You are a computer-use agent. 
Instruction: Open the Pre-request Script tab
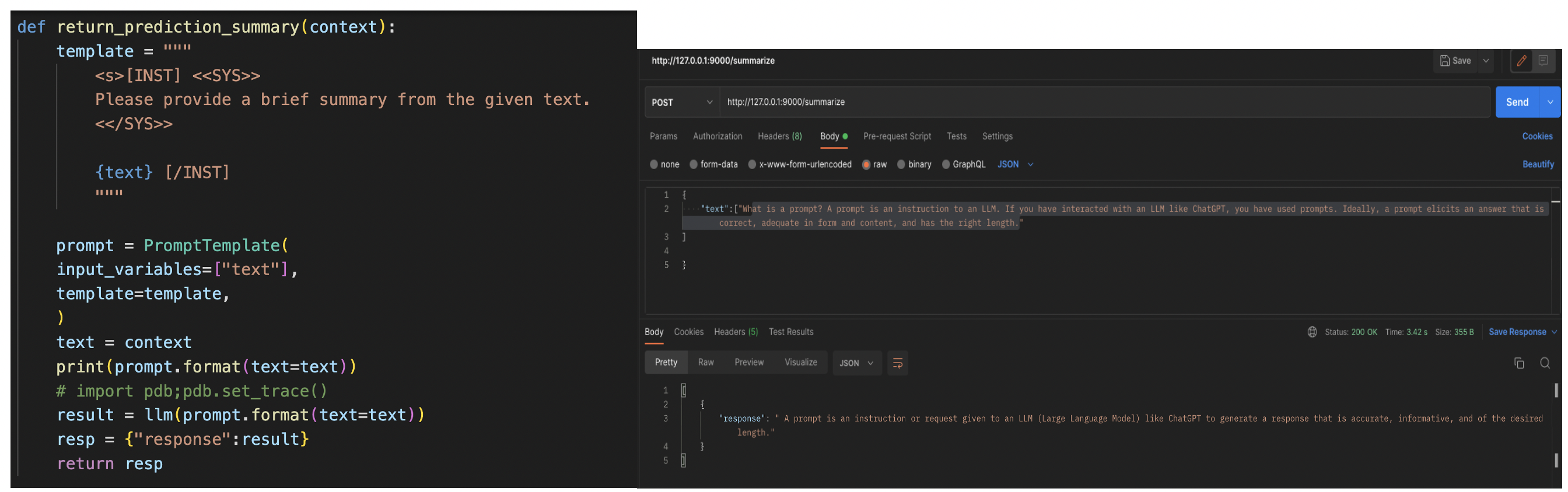coord(897,136)
